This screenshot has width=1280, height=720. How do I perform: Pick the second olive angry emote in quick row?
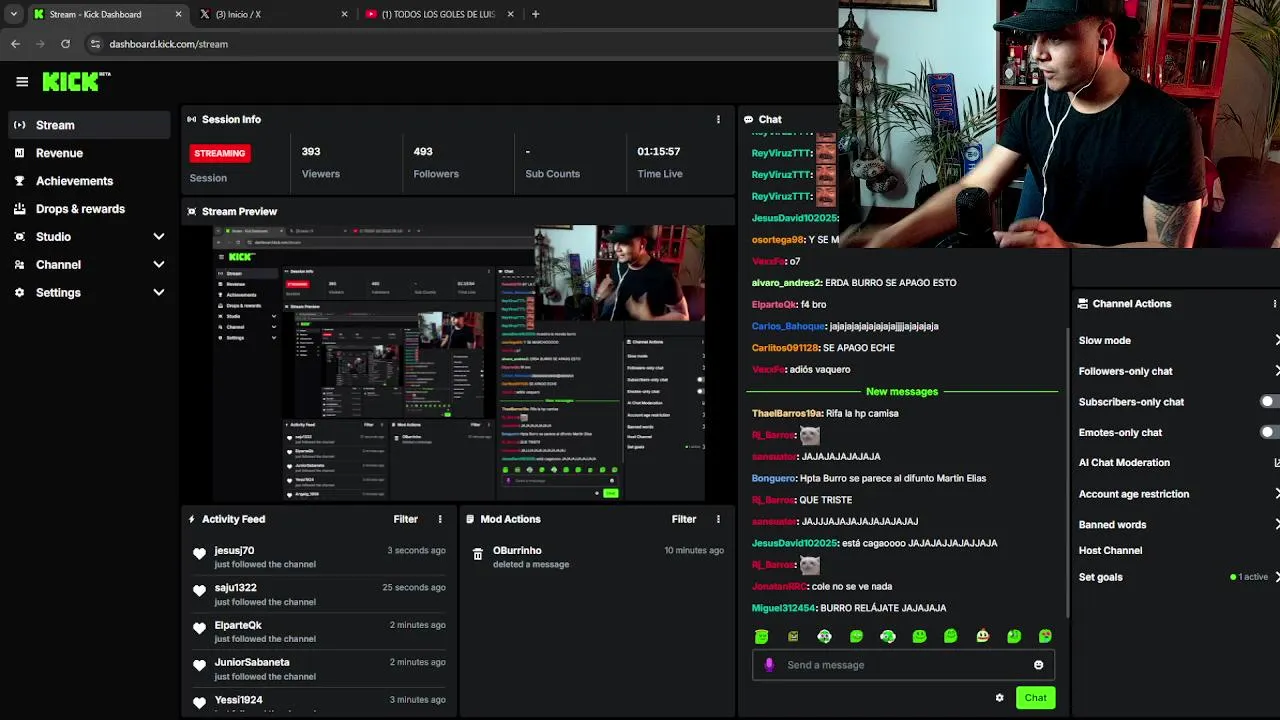[793, 636]
